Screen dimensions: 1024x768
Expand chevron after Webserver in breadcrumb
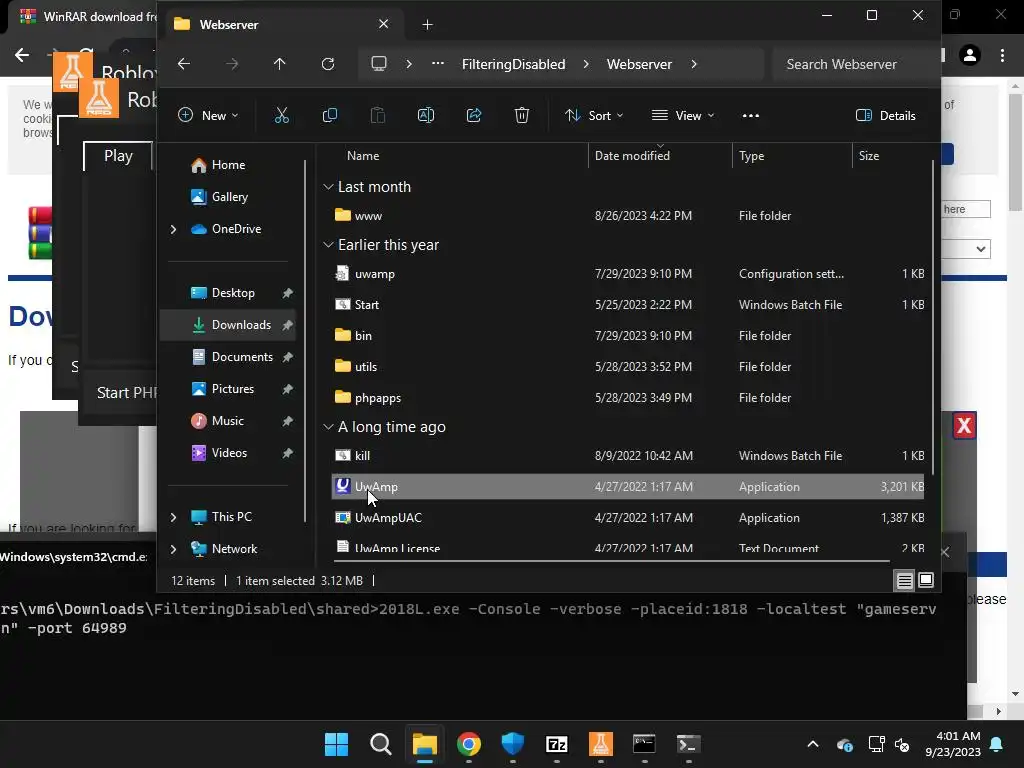[x=694, y=64]
